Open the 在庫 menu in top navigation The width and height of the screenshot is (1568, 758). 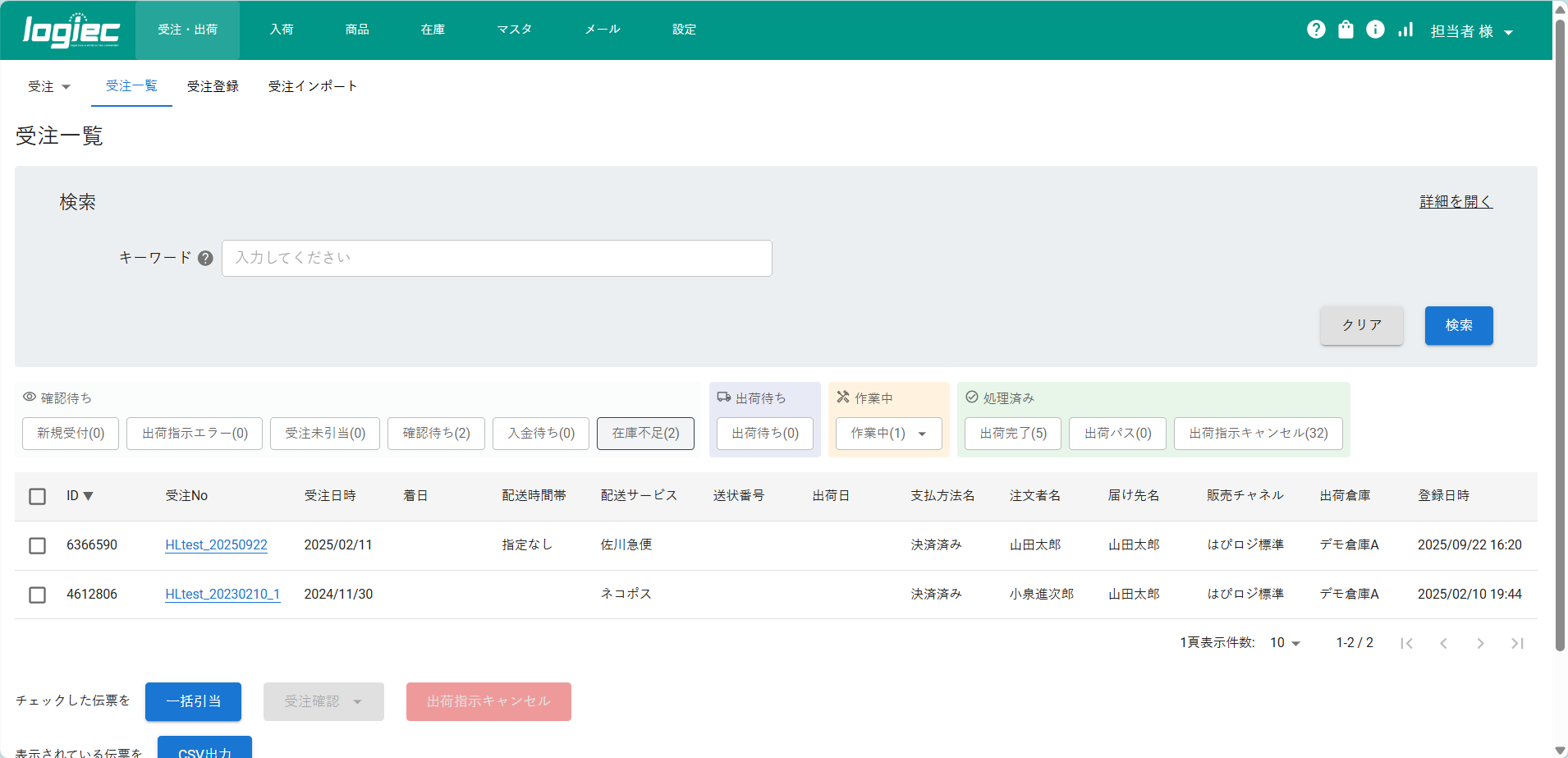pyautogui.click(x=433, y=30)
